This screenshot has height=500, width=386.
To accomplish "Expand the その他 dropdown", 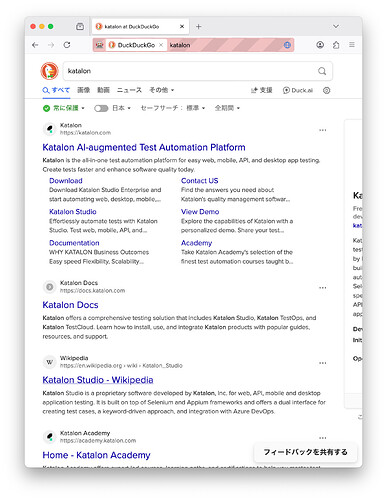I will pos(161,90).
